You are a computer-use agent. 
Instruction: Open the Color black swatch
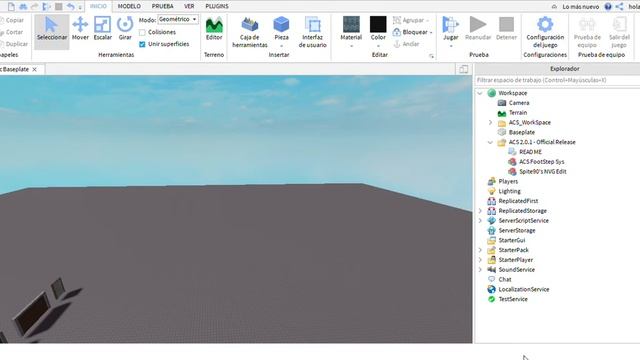[378, 24]
